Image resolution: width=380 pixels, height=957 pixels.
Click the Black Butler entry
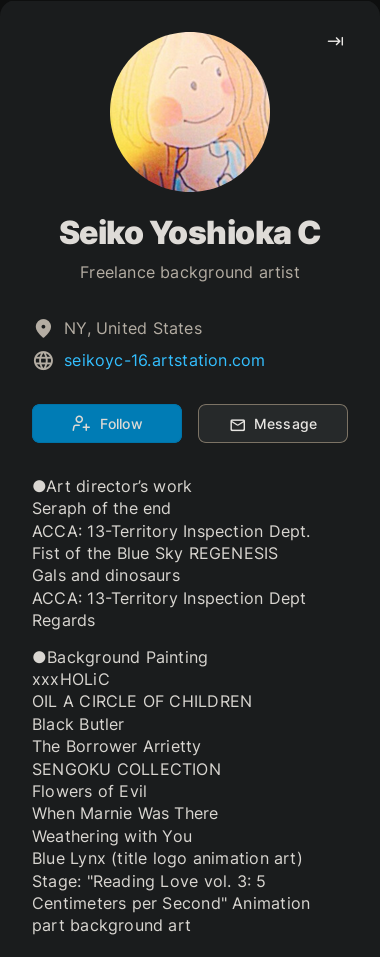coord(78,724)
